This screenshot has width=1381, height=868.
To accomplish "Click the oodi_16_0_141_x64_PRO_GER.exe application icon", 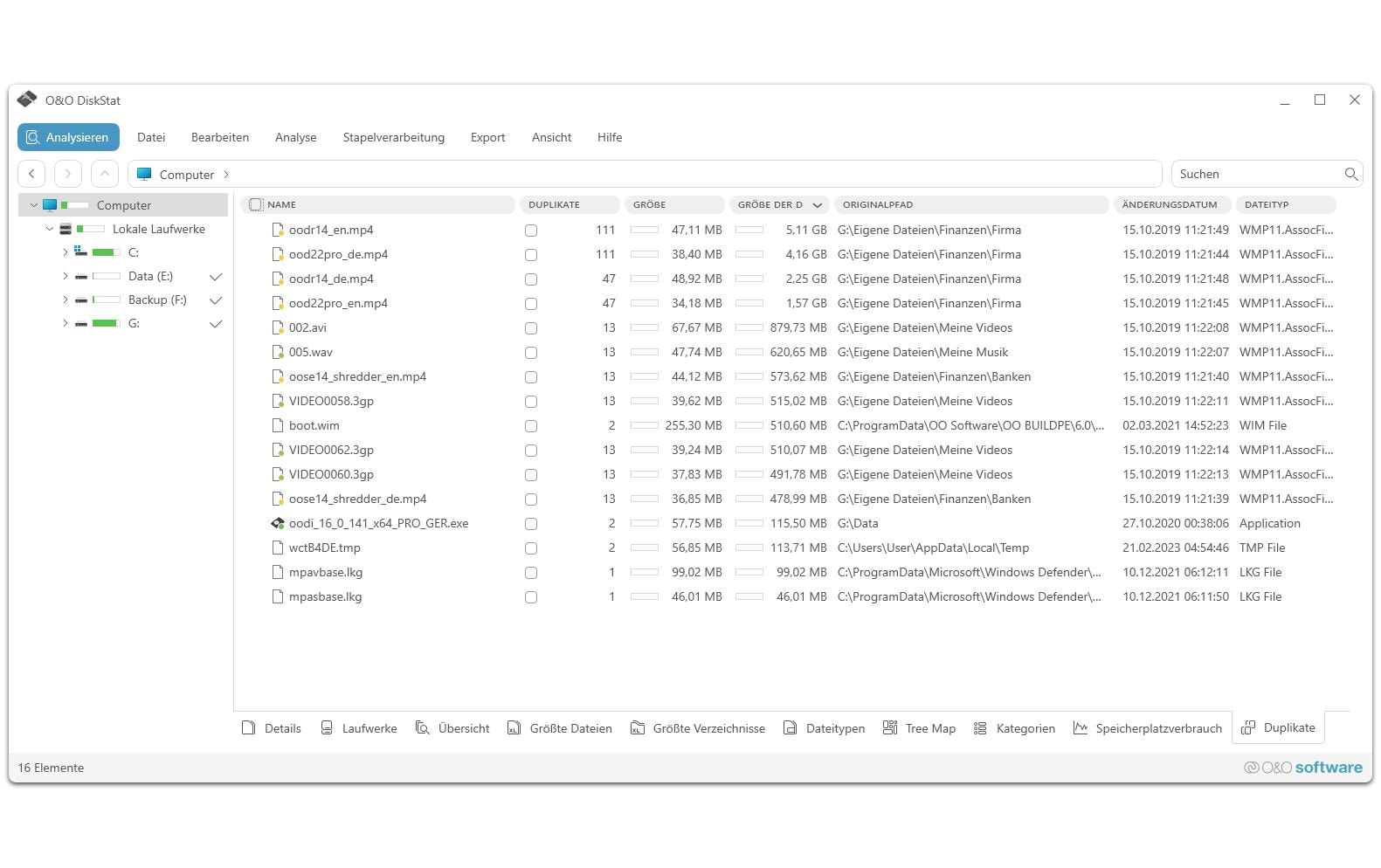I will pyautogui.click(x=278, y=523).
